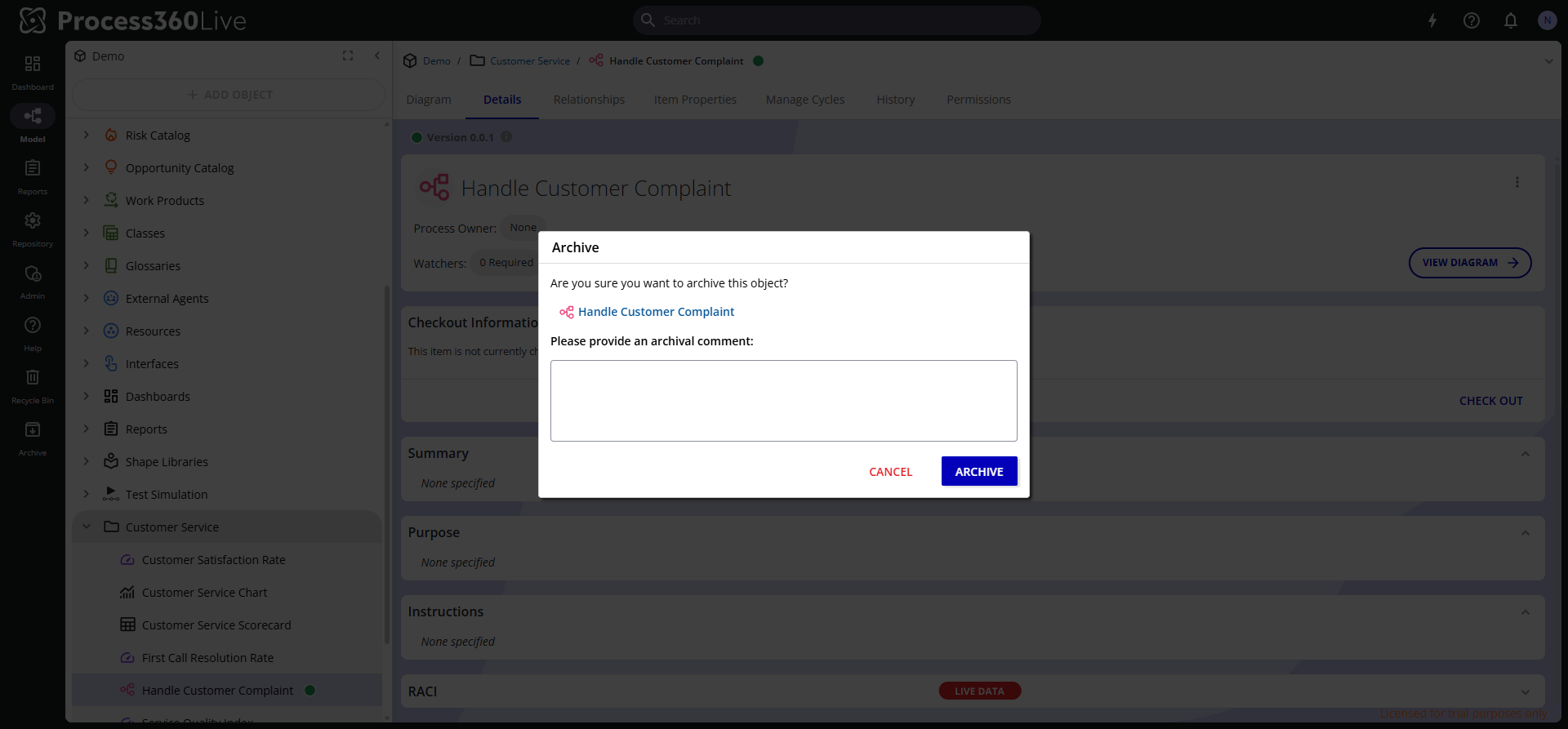The height and width of the screenshot is (729, 1568).
Task: Click the lightning bolt quick actions icon
Action: click(1432, 20)
